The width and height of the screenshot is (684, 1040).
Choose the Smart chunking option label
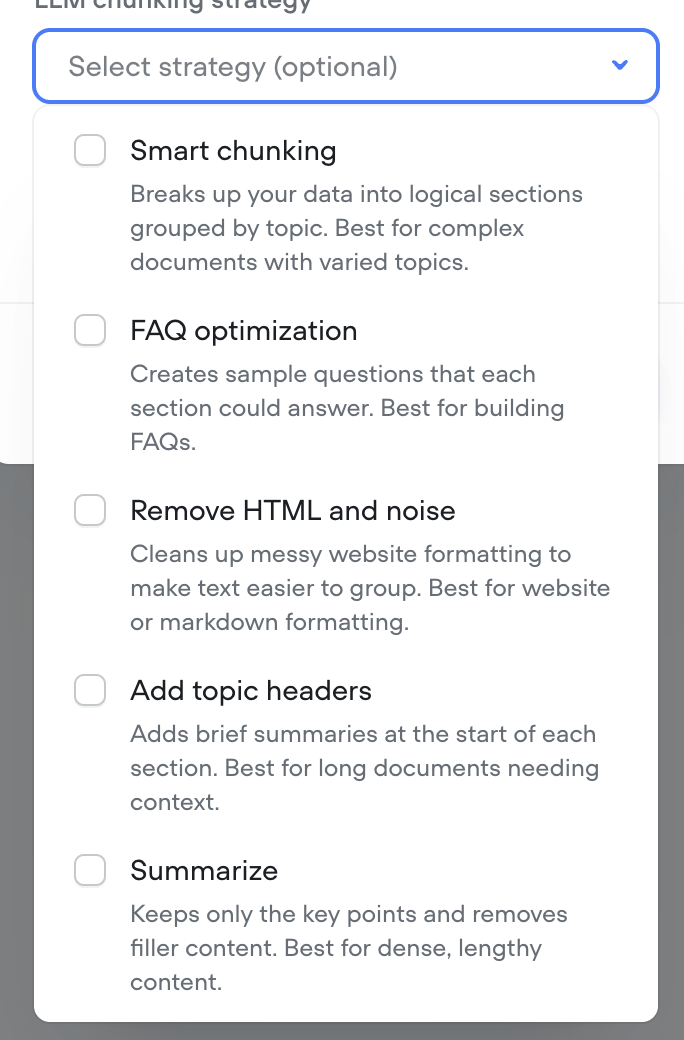[234, 151]
